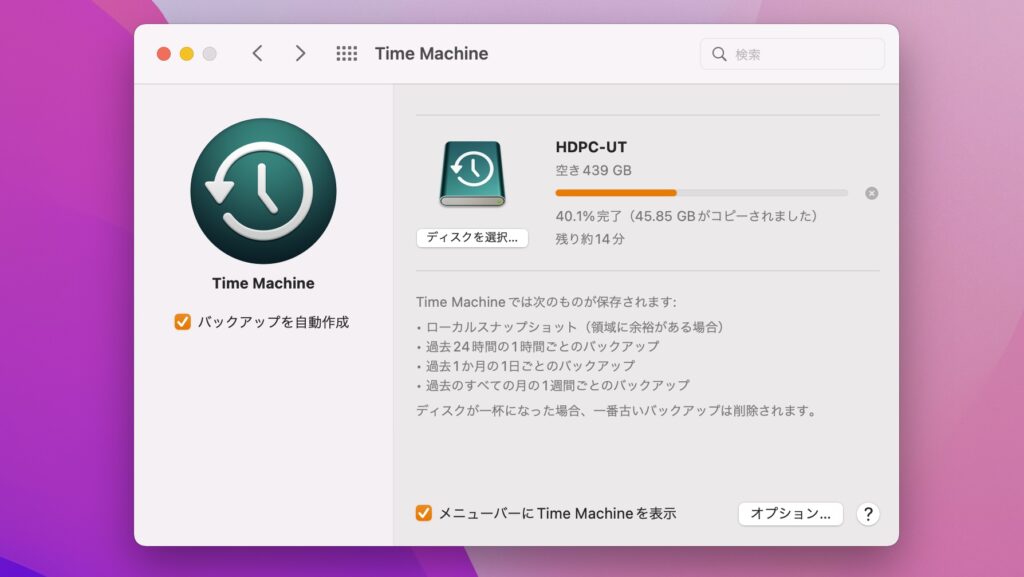Image resolution: width=1024 pixels, height=577 pixels.
Task: Click the Time Machine label under large icon
Action: click(x=263, y=283)
